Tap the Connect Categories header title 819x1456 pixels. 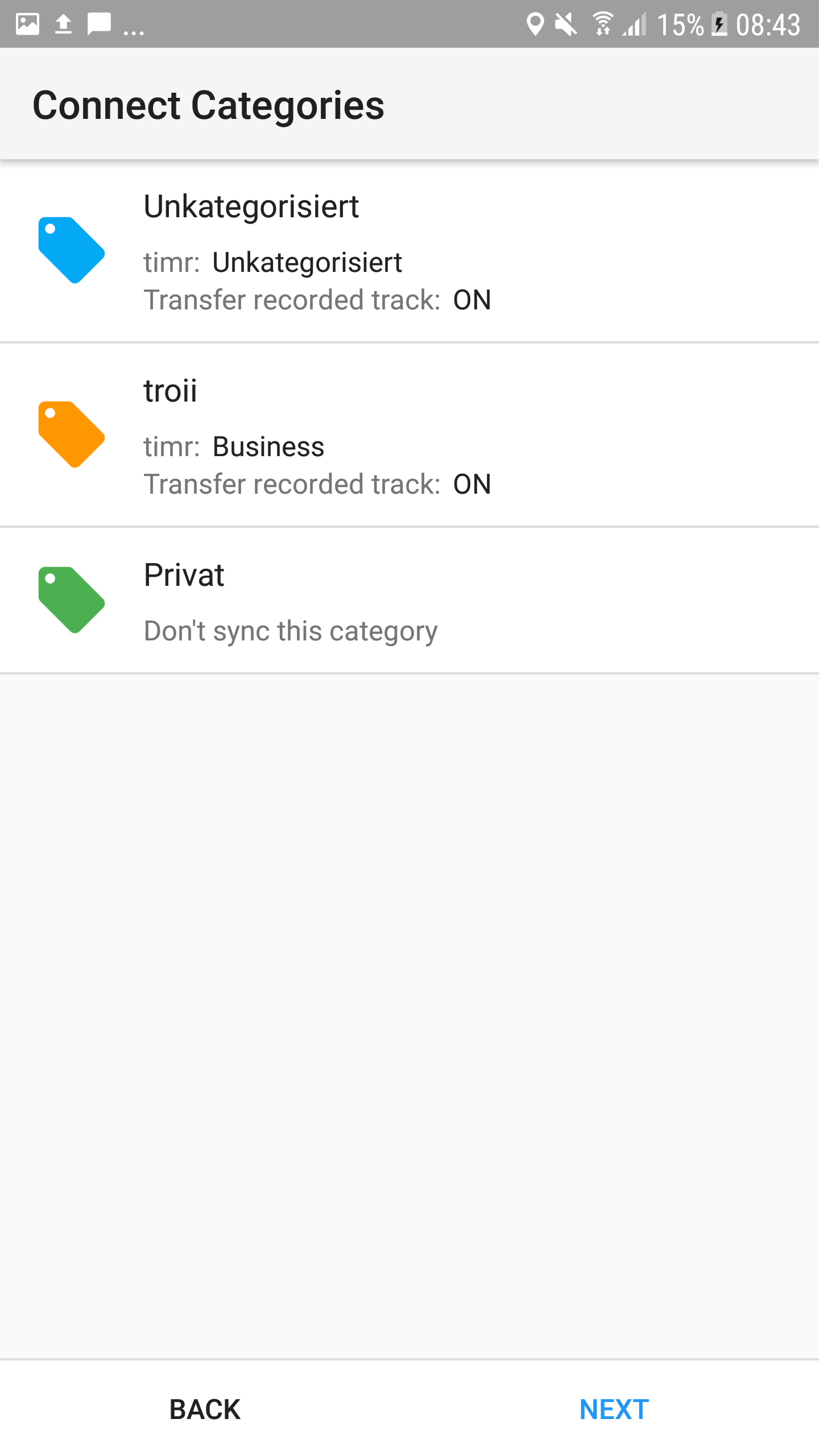pos(208,106)
